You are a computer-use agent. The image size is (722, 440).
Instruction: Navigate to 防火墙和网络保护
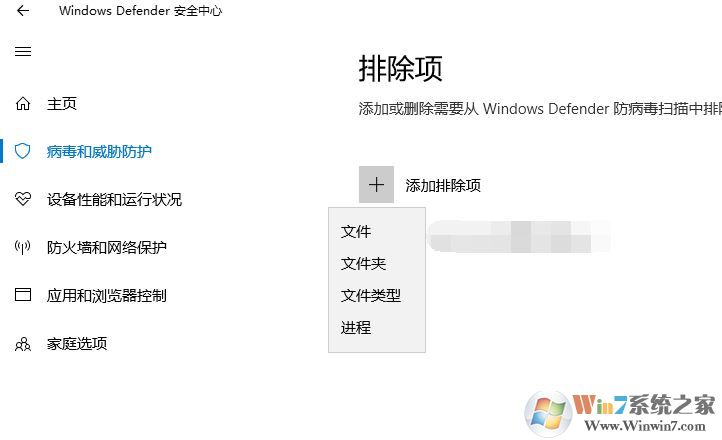[x=106, y=247]
